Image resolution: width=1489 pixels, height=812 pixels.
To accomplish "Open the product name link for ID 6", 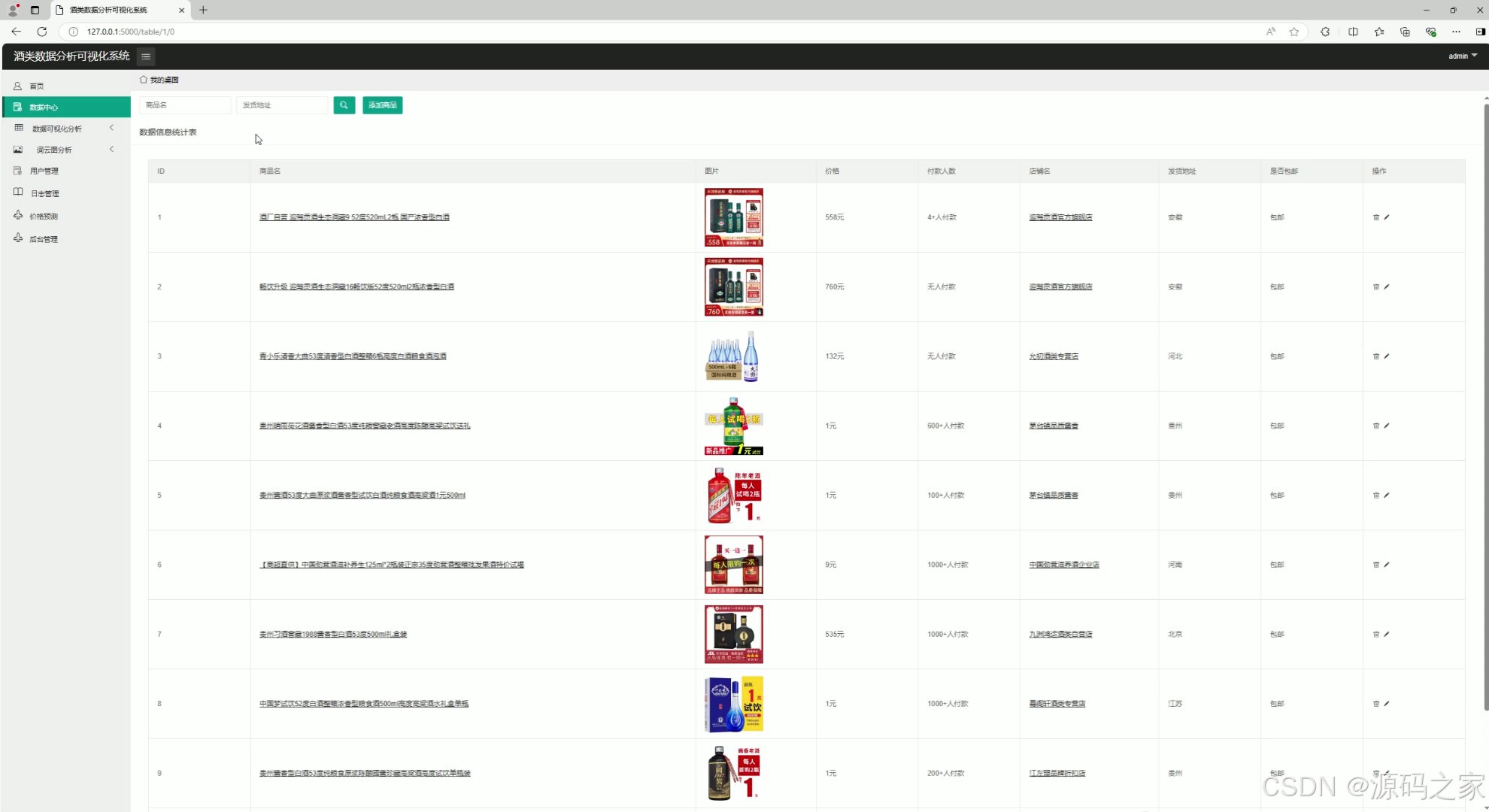I will [391, 565].
